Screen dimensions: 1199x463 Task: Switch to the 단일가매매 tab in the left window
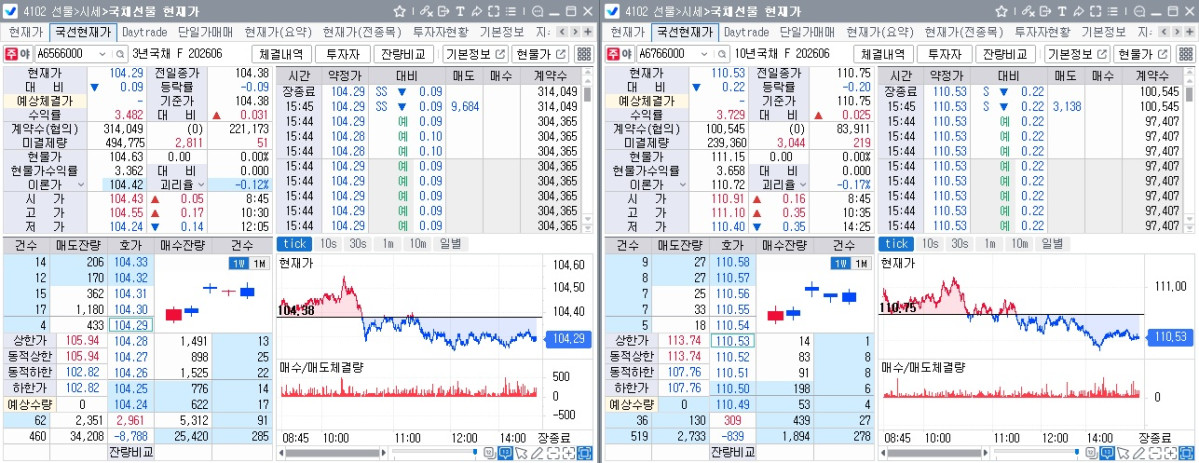pos(205,32)
